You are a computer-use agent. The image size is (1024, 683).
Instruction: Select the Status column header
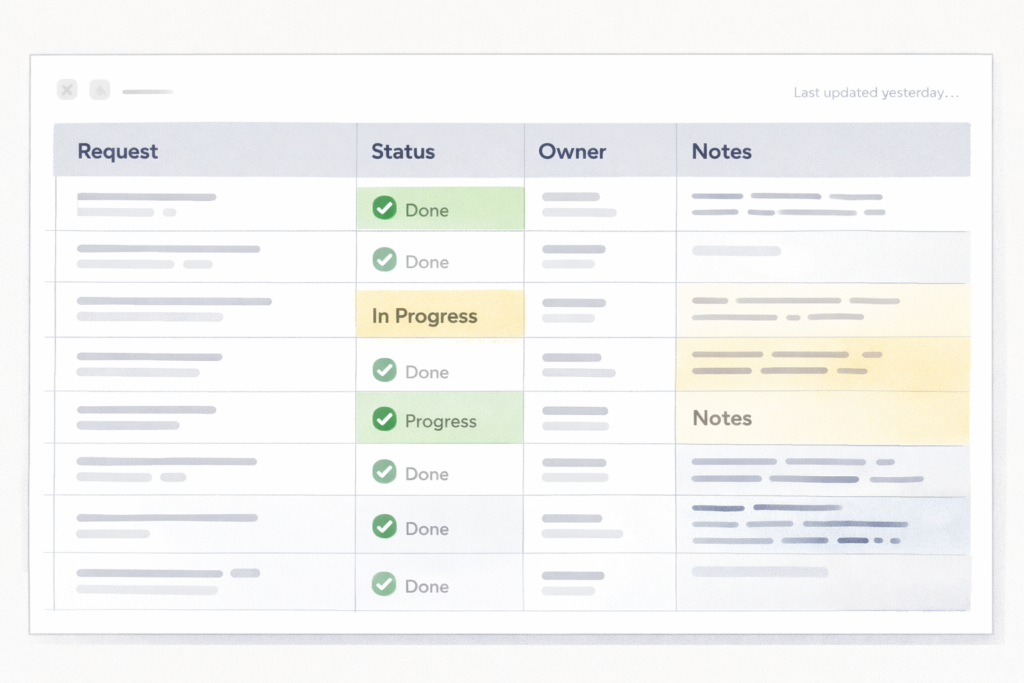point(403,151)
